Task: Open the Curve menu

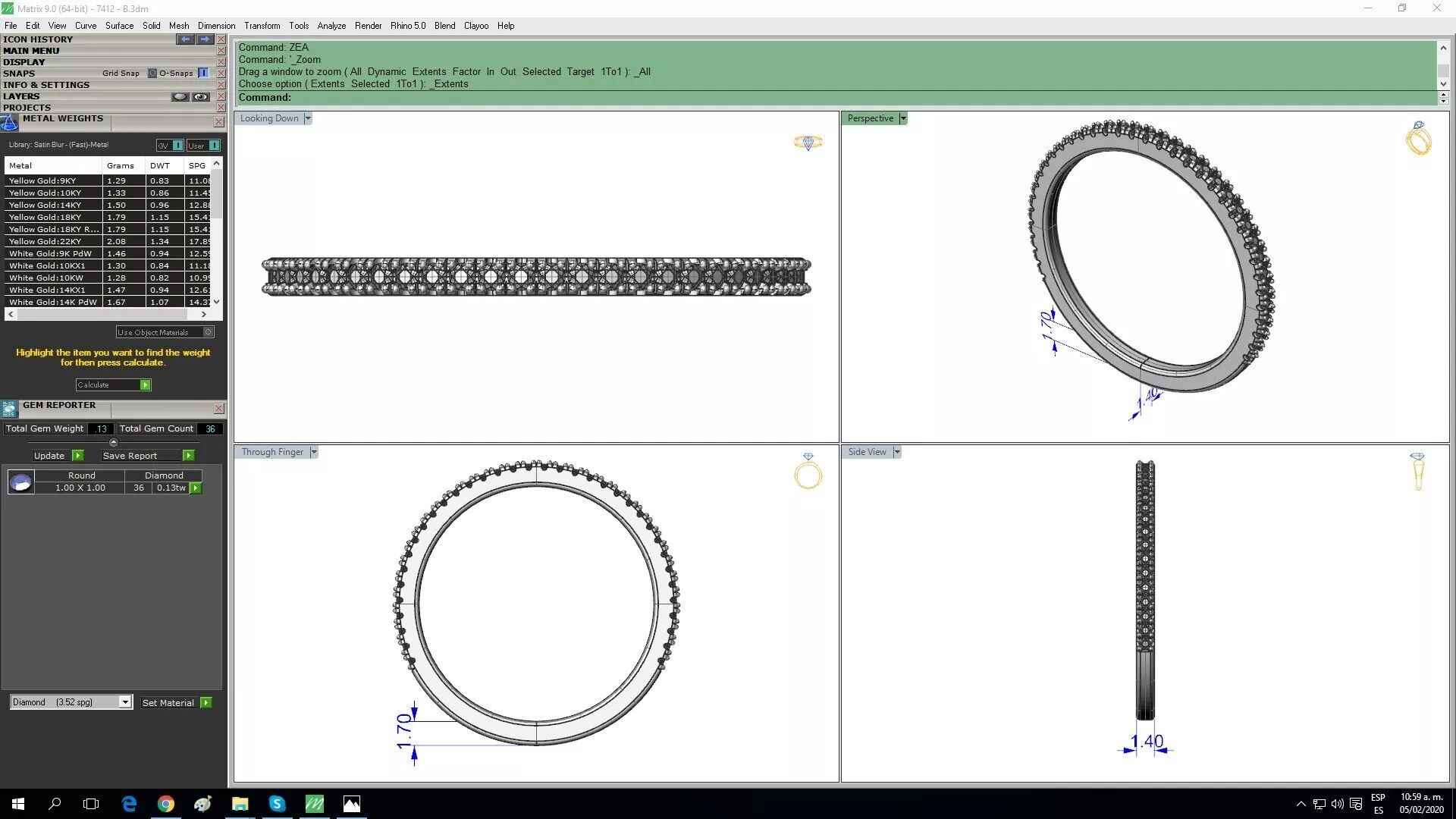Action: pyautogui.click(x=86, y=26)
